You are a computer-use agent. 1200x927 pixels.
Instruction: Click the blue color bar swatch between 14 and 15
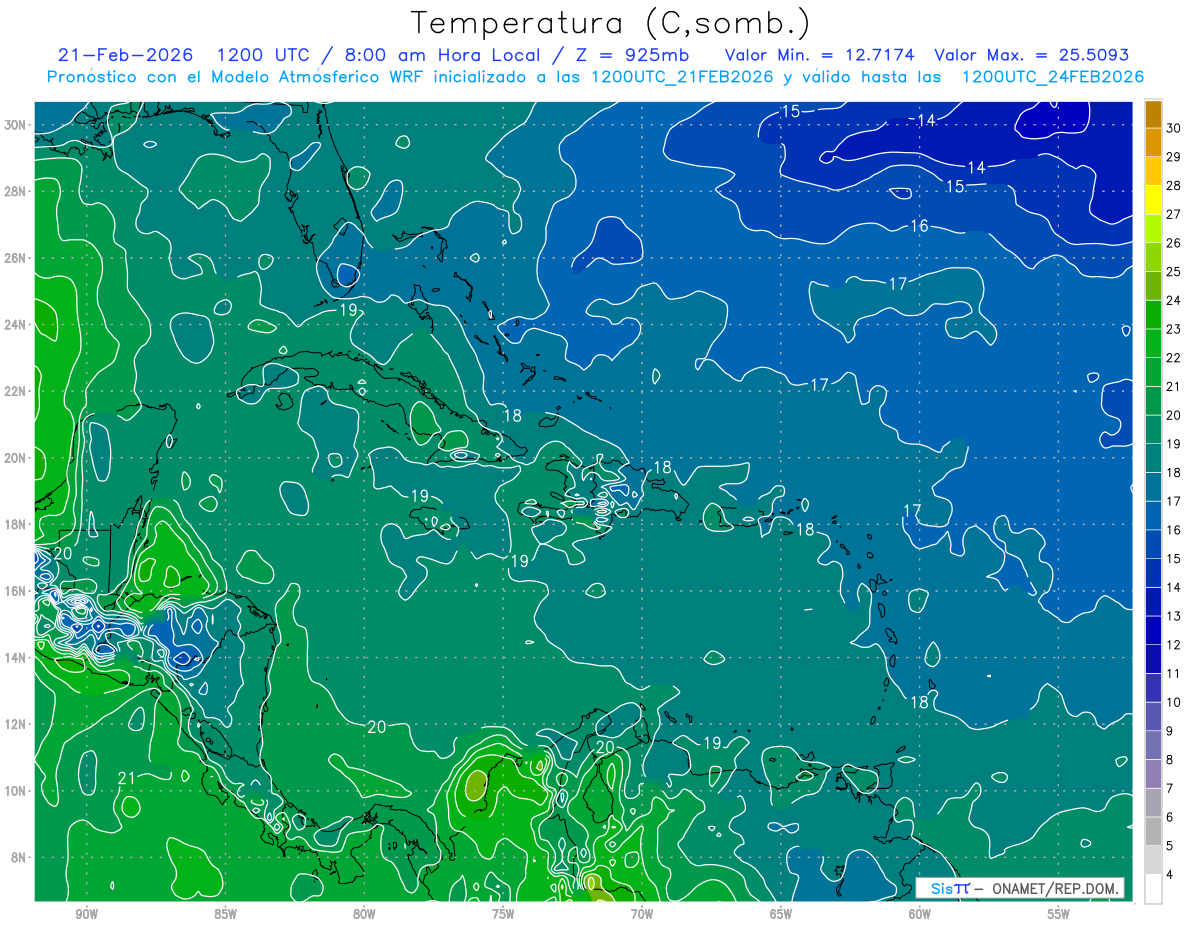pyautogui.click(x=1154, y=573)
